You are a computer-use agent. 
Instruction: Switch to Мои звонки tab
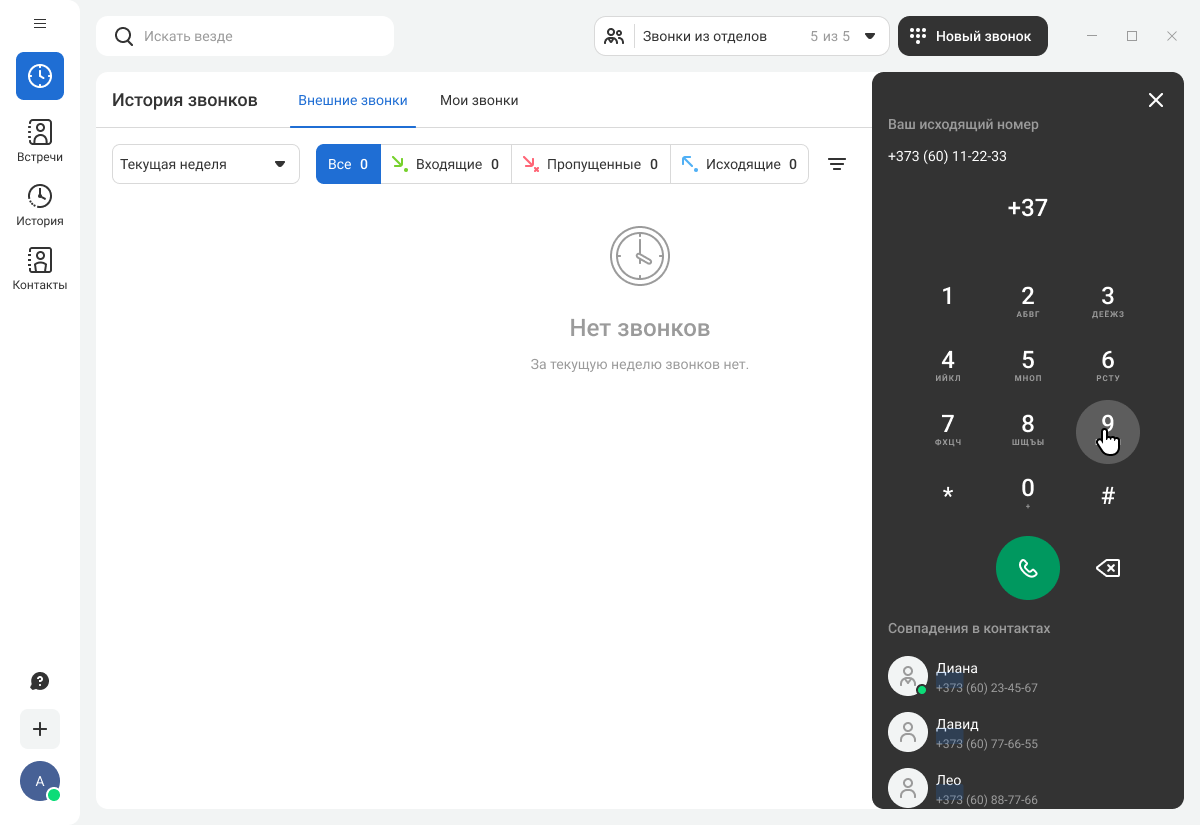(479, 100)
